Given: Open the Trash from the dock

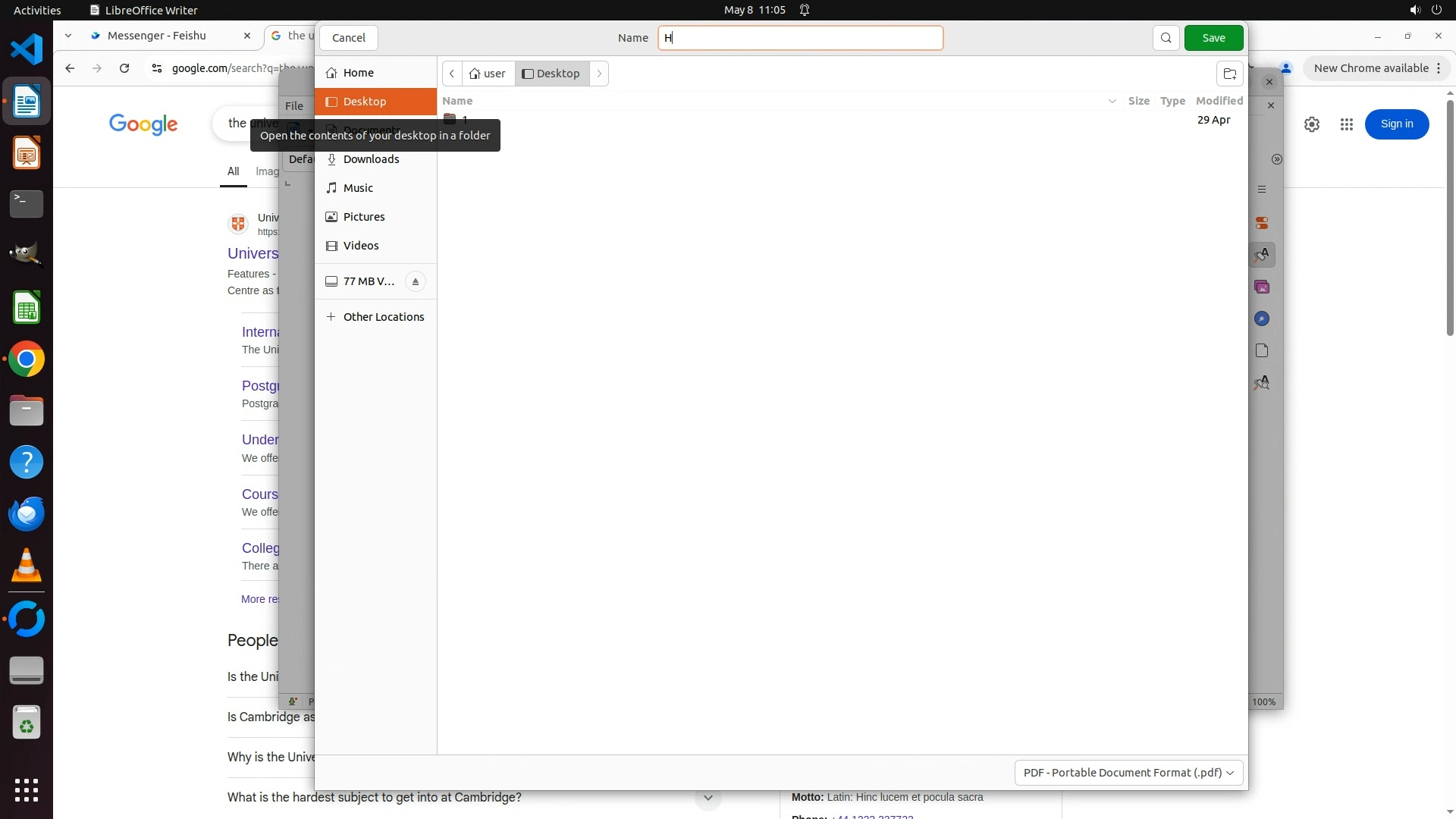Looking at the screenshot, I should [27, 723].
